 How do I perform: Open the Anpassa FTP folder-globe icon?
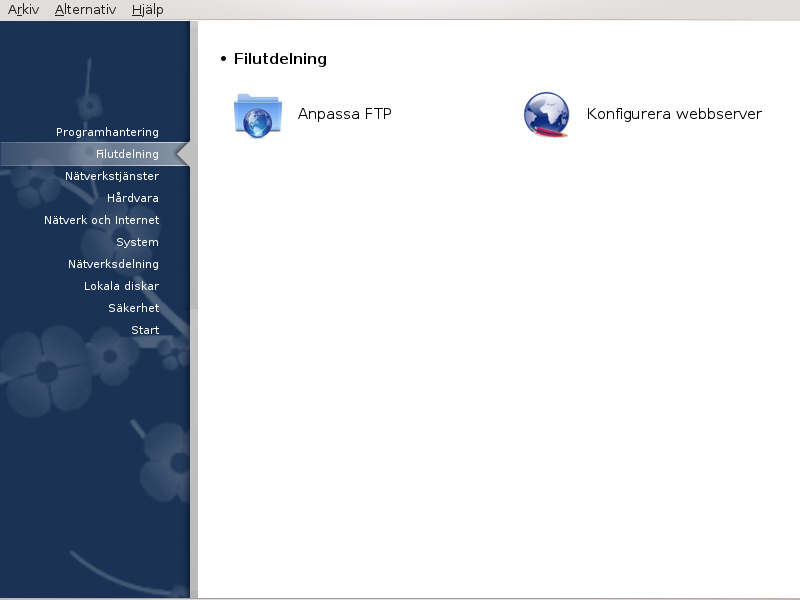[x=258, y=115]
